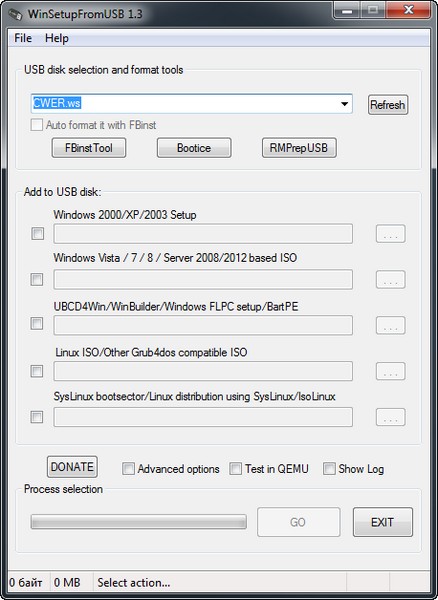Image resolution: width=438 pixels, height=600 pixels.
Task: Browse for Windows 2000/XP/2003 Setup source
Action: click(391, 234)
